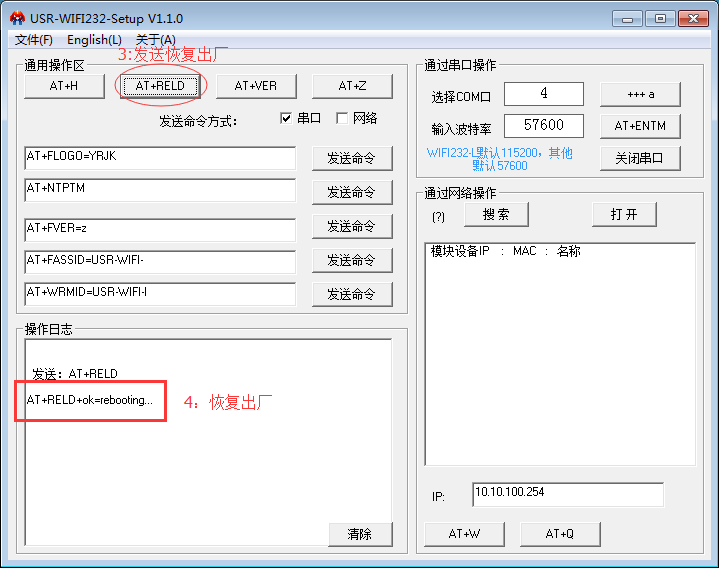Clear the operation log with 清除

coord(360,534)
